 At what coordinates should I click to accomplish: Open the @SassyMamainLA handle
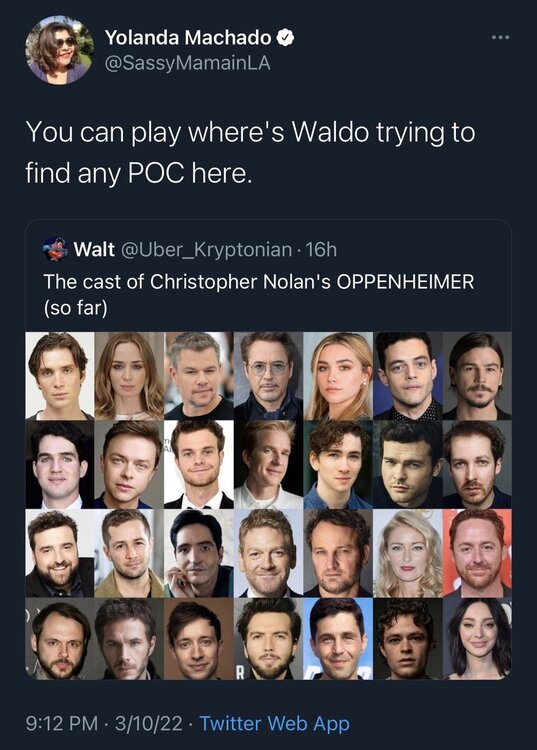click(187, 64)
